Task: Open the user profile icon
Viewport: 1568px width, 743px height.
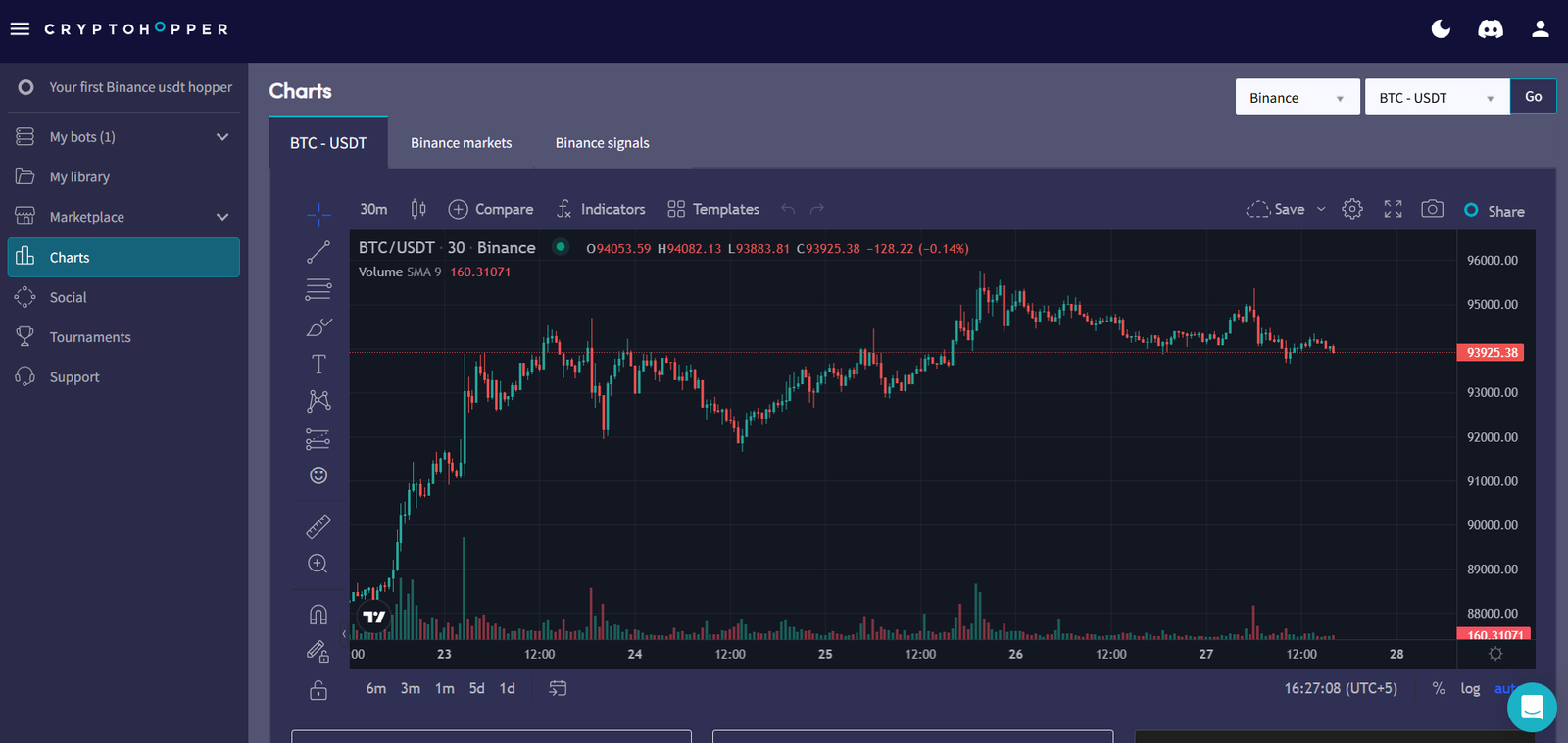Action: pyautogui.click(x=1541, y=29)
